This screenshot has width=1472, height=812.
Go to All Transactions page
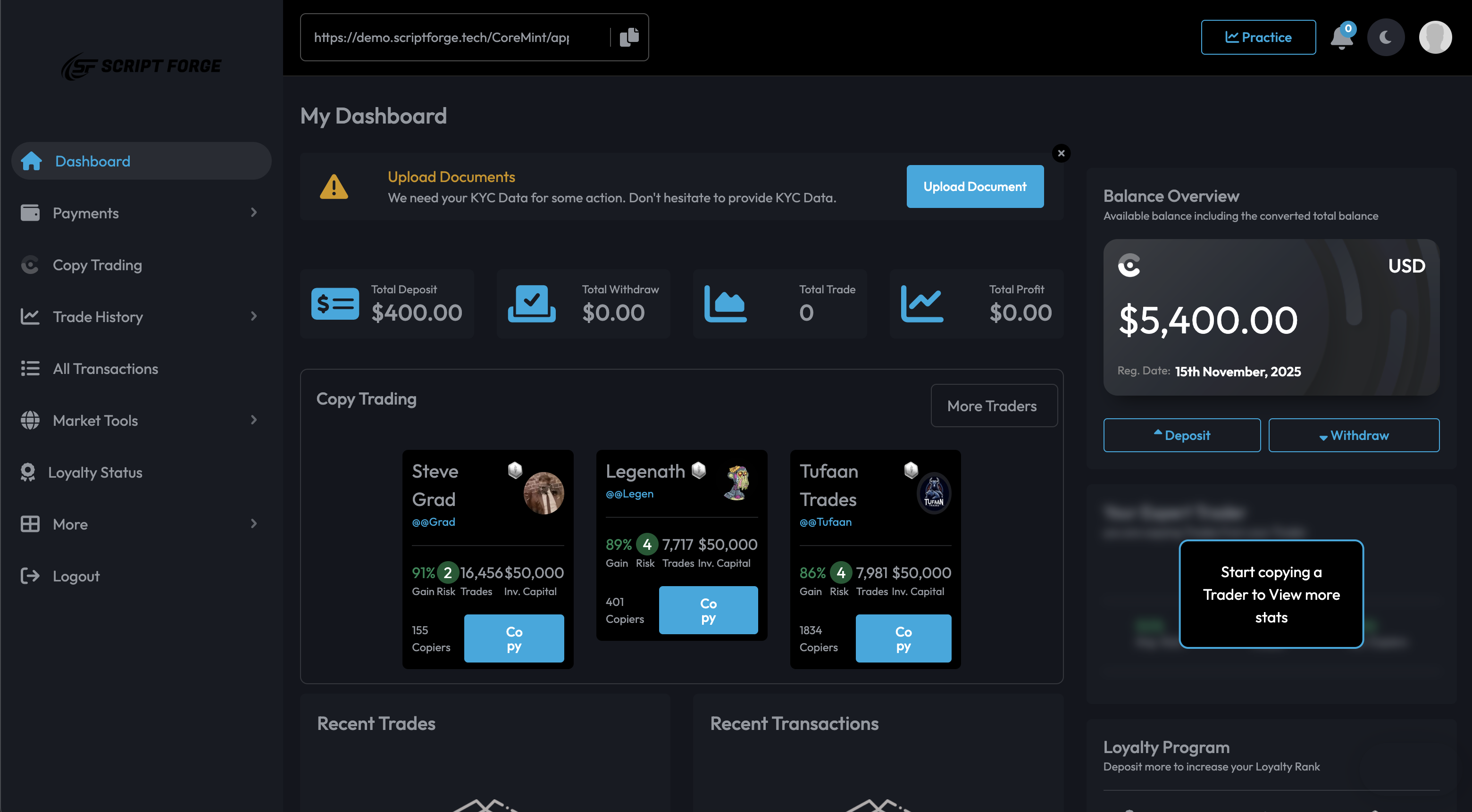pyautogui.click(x=105, y=369)
